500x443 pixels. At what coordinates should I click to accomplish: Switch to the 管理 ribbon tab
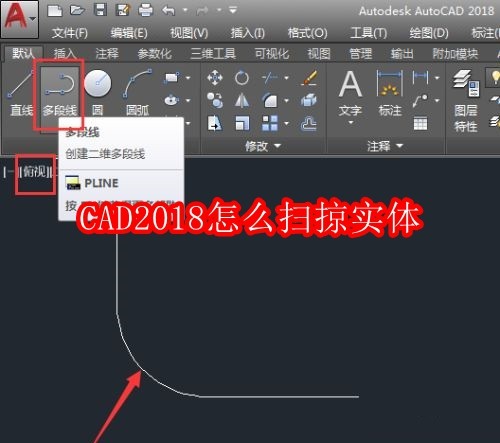point(360,54)
